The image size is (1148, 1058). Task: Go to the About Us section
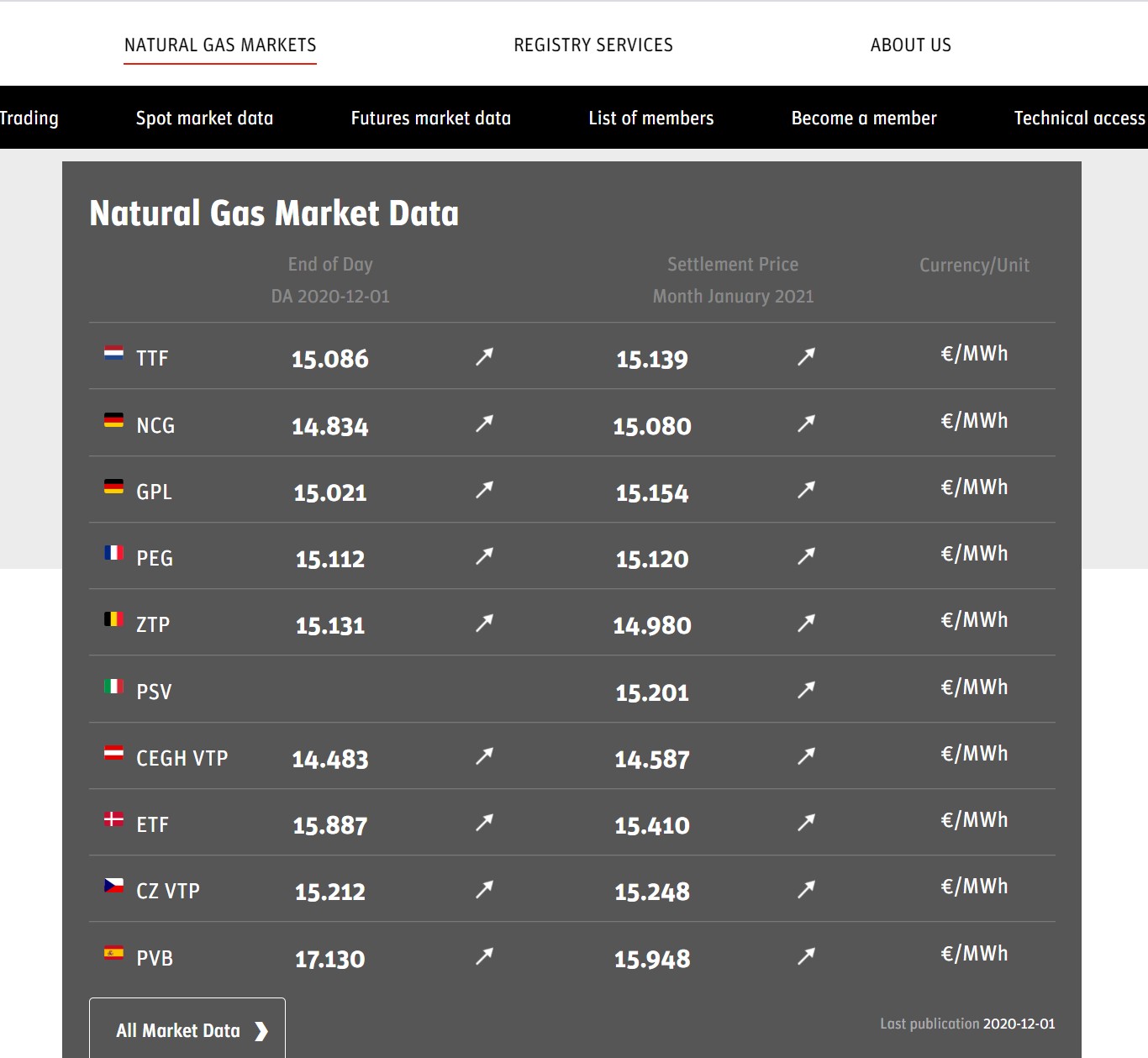(x=911, y=45)
